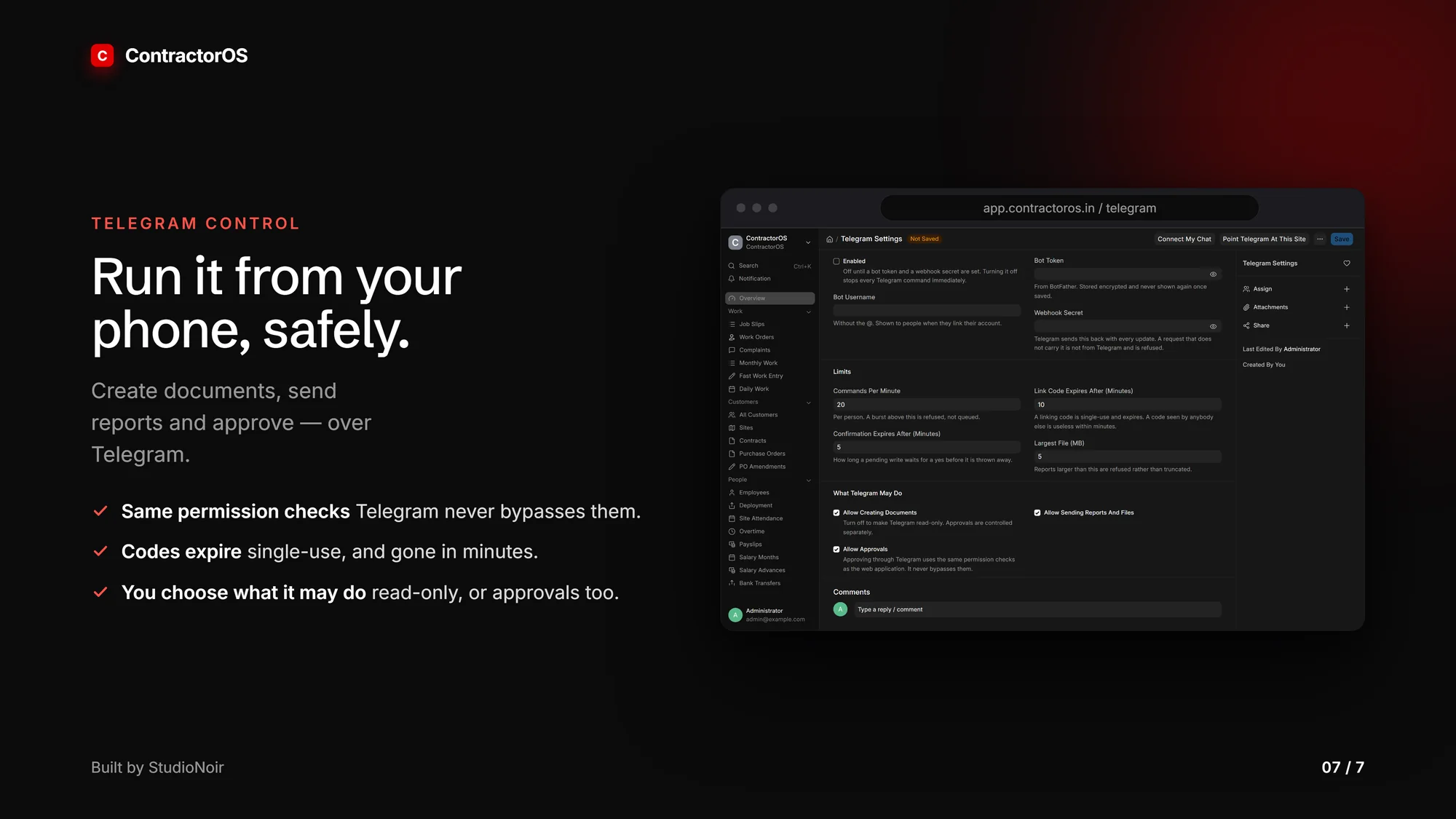Click the heart like icon in Telegram Settings
Viewport: 1456px width, 819px height.
[x=1347, y=264]
